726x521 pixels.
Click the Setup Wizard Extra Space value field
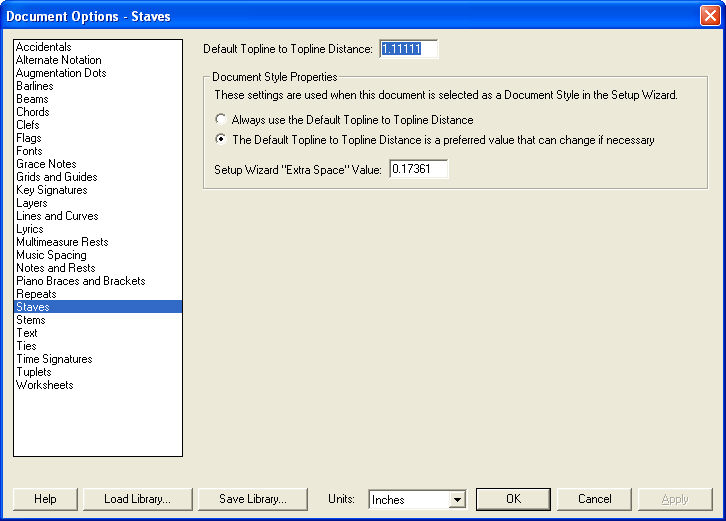418,170
